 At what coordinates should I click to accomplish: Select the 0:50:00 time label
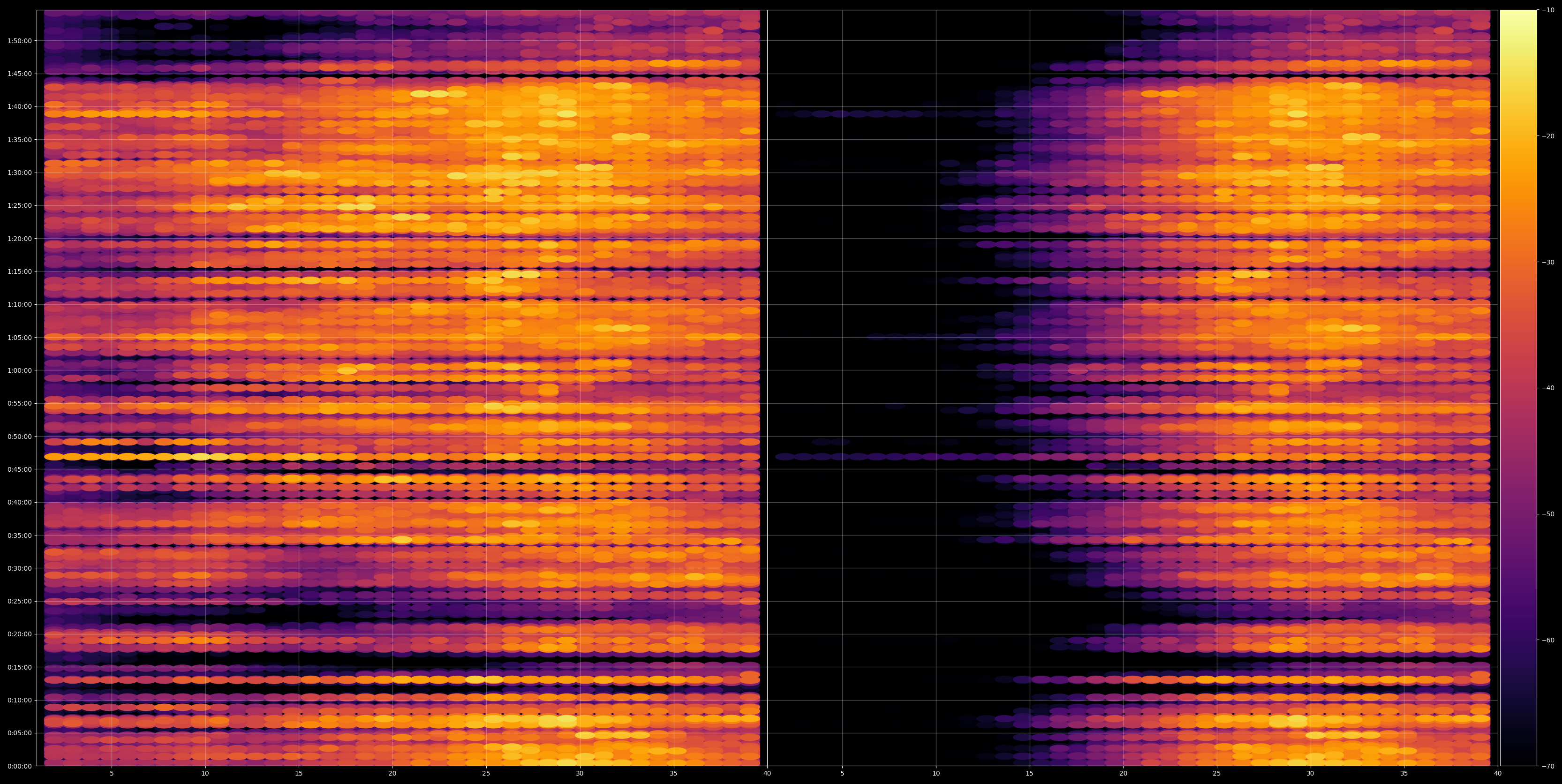tap(19, 436)
